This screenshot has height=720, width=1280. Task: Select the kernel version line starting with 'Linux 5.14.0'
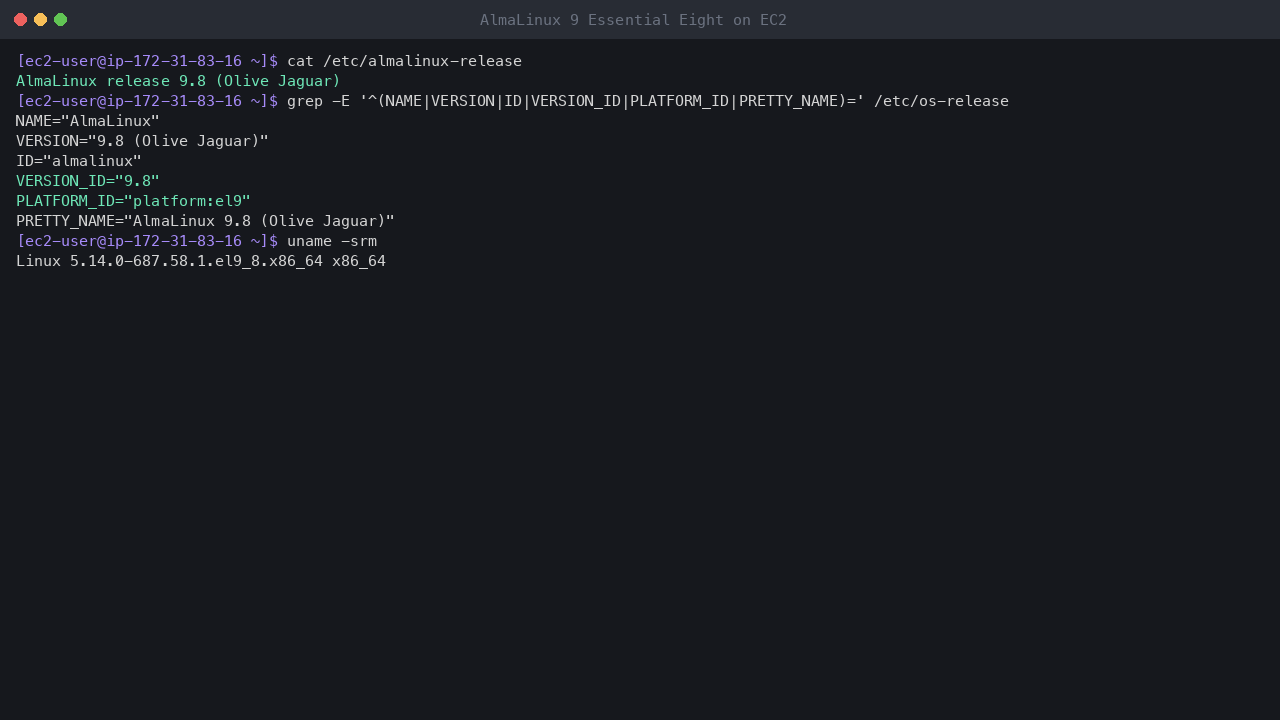click(201, 261)
